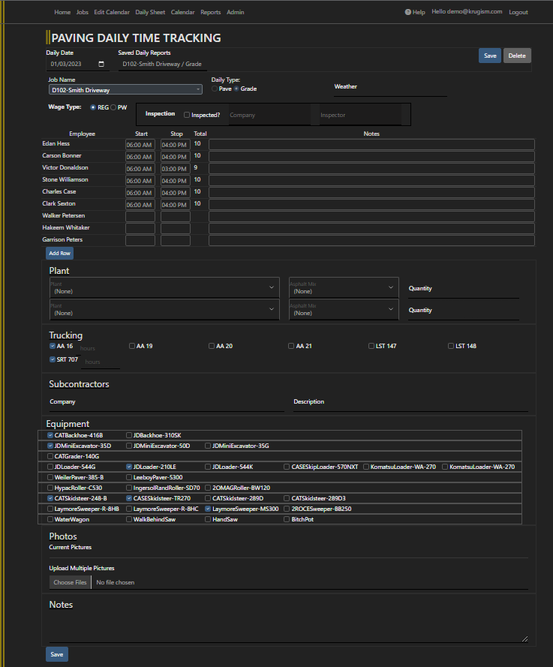553x667 pixels.
Task: Expand the second Plant dropdown
Action: [164, 309]
